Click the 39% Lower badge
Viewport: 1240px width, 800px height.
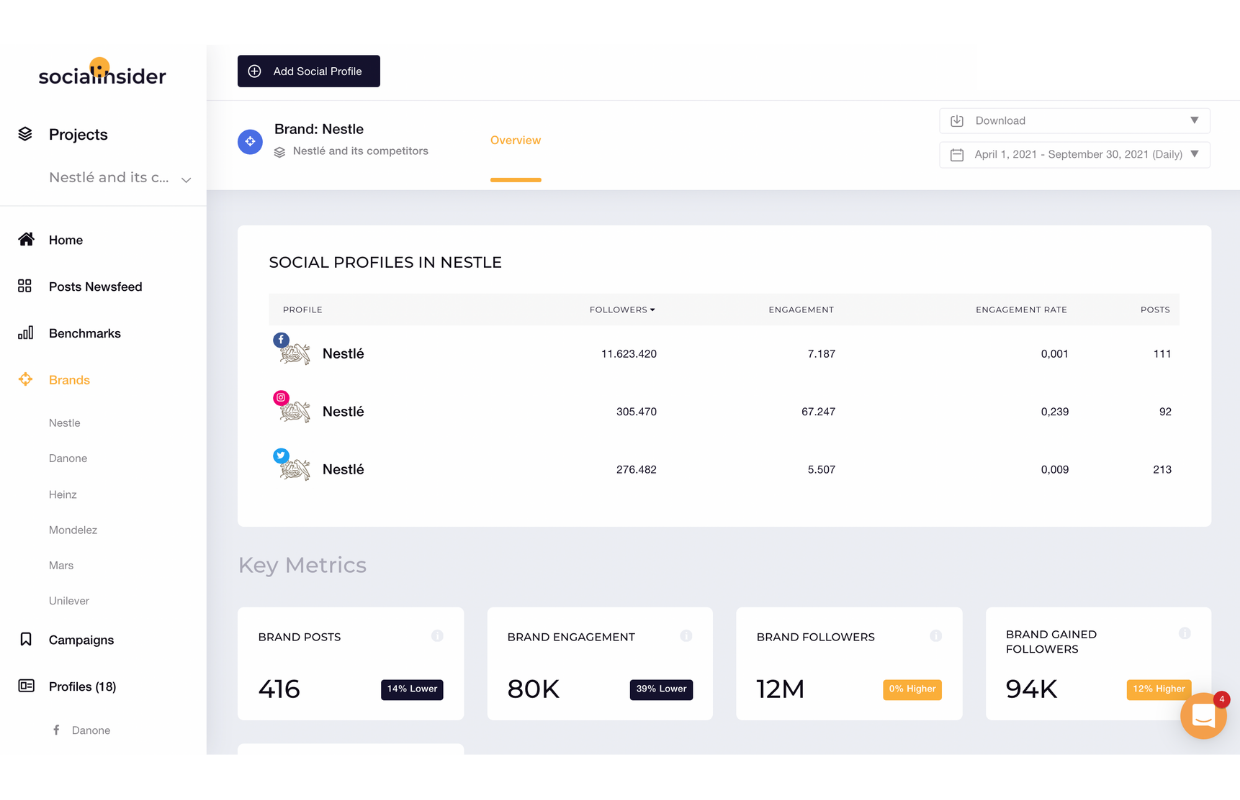(x=661, y=689)
